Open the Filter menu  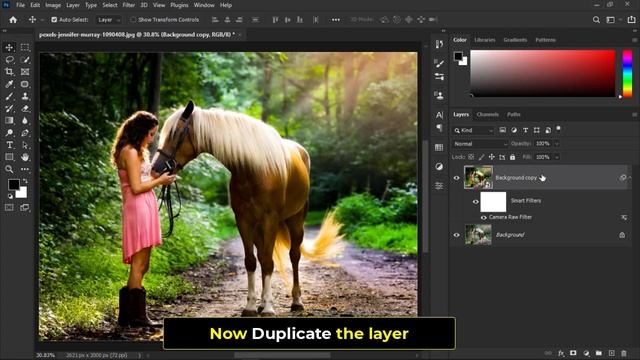129,5
